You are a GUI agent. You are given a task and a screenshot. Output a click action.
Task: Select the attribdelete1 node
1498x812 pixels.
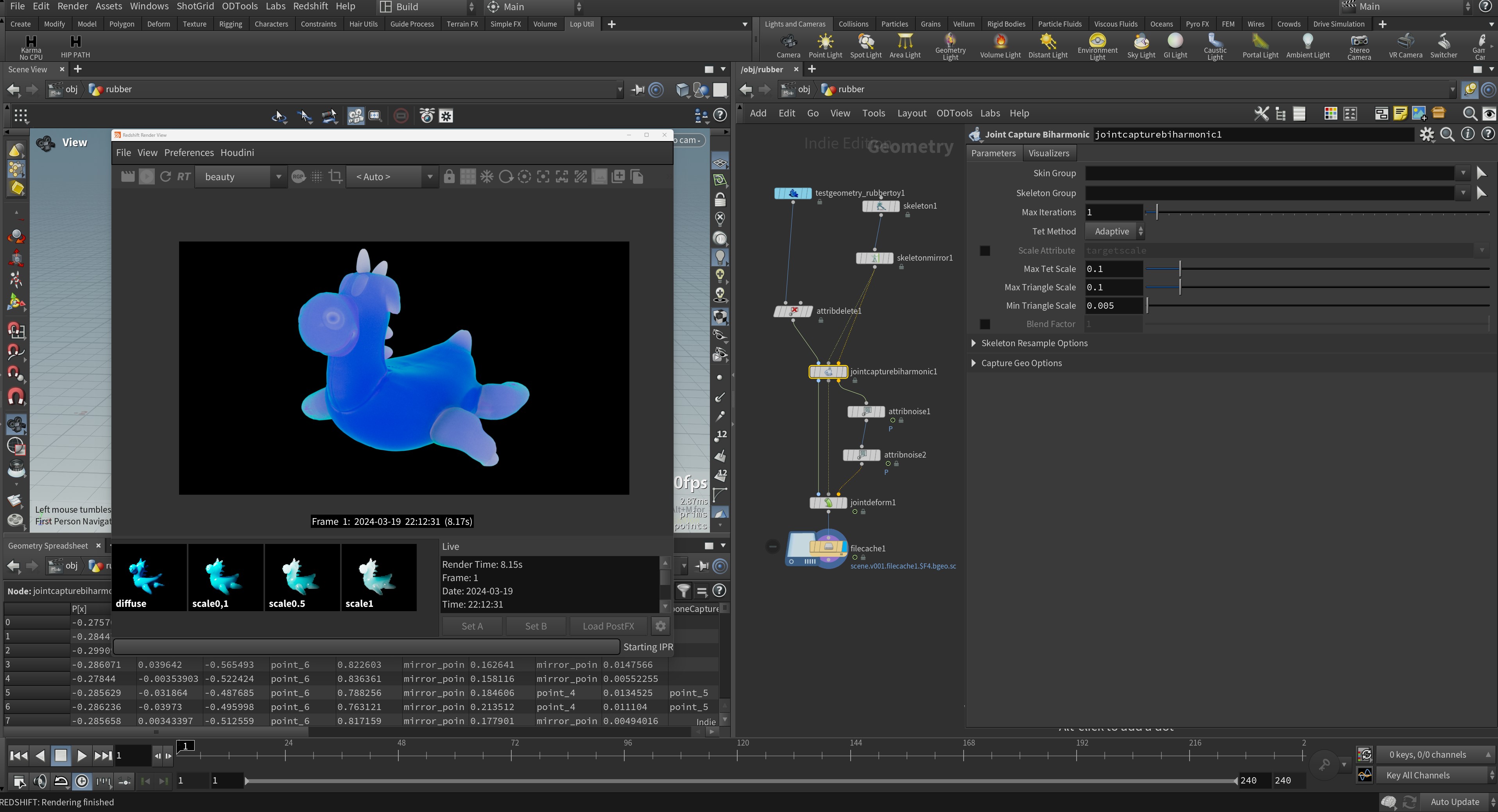793,311
